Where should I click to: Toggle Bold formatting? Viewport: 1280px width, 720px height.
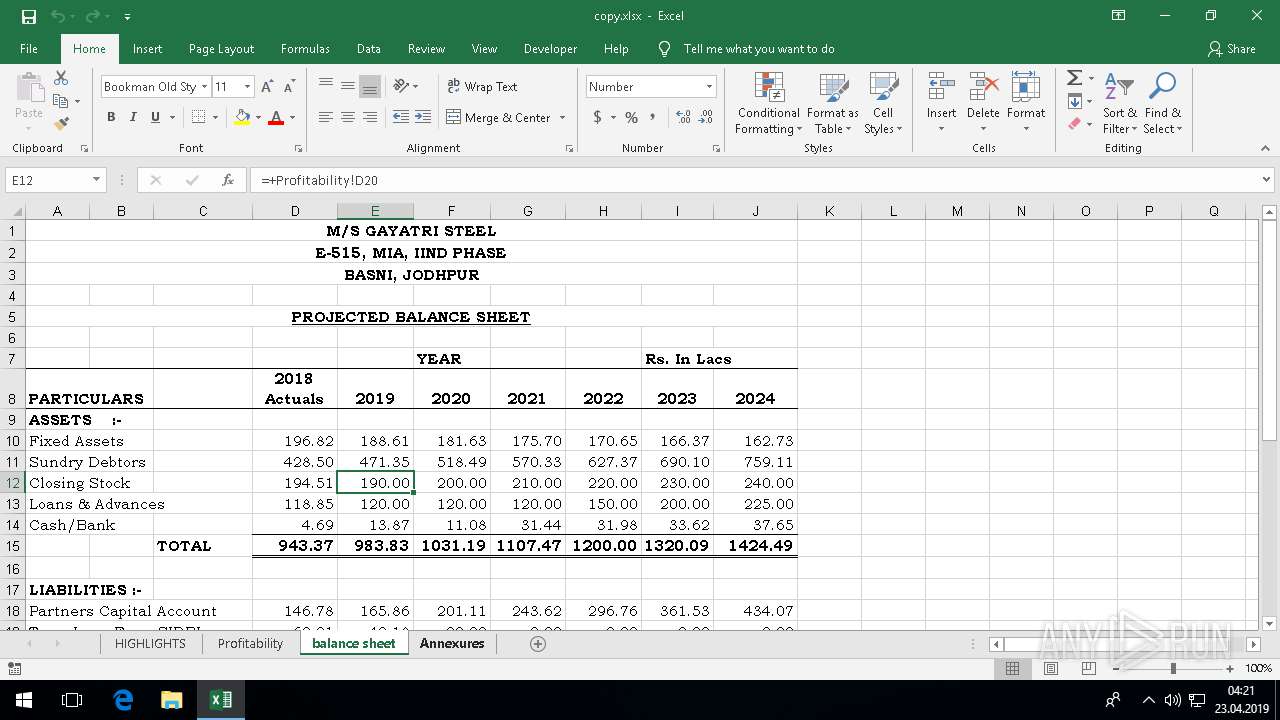coord(111,117)
